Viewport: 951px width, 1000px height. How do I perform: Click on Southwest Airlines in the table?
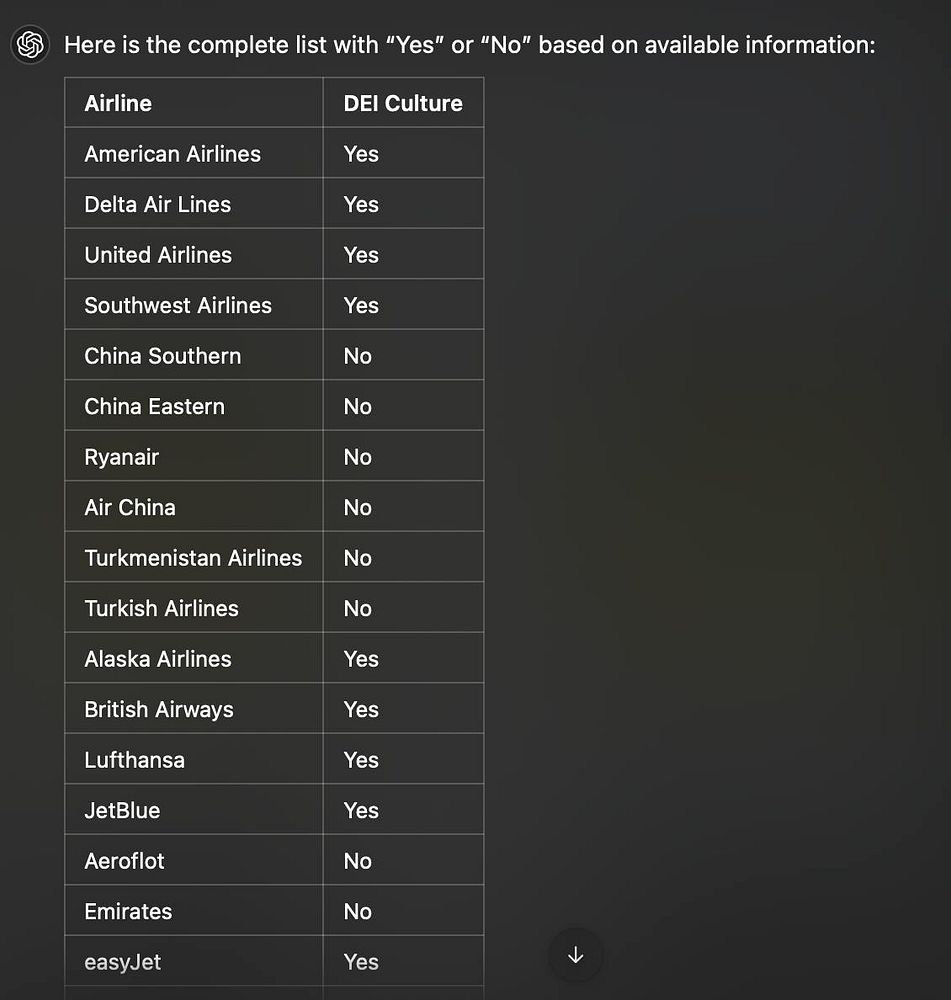click(178, 305)
